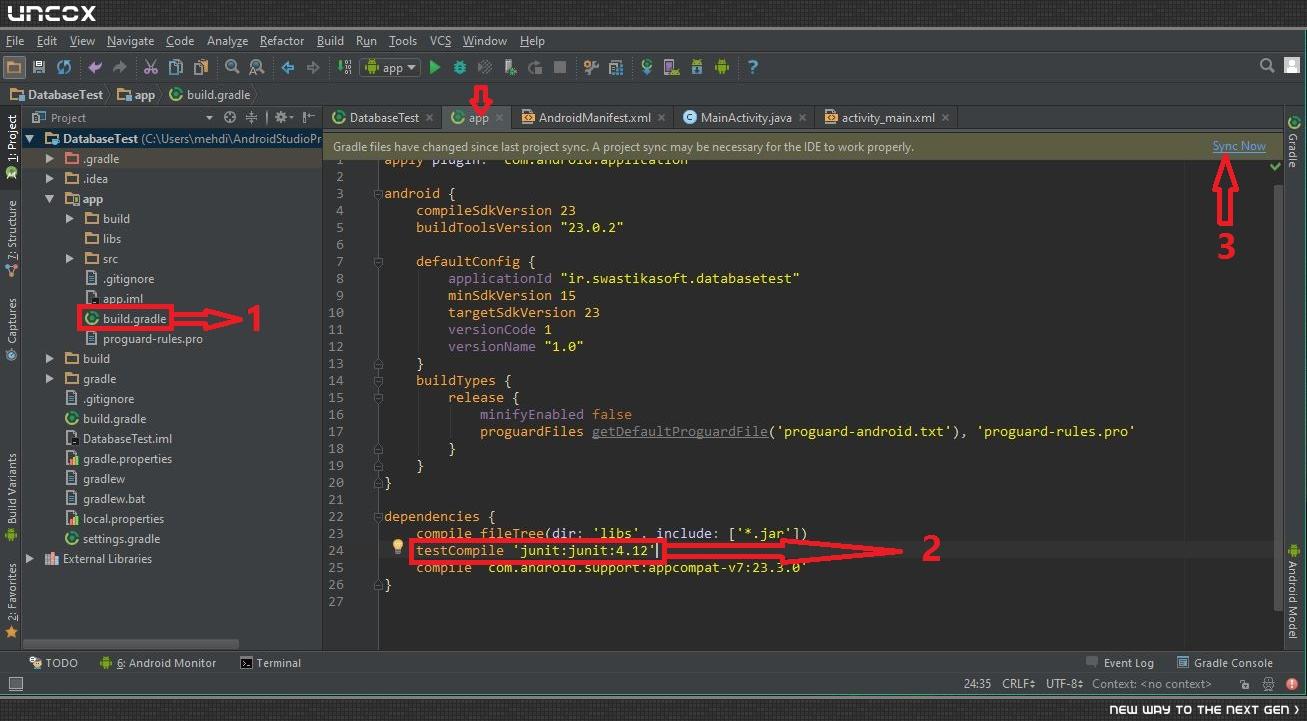
Task: Expand the .gradle folder
Action: (50, 159)
